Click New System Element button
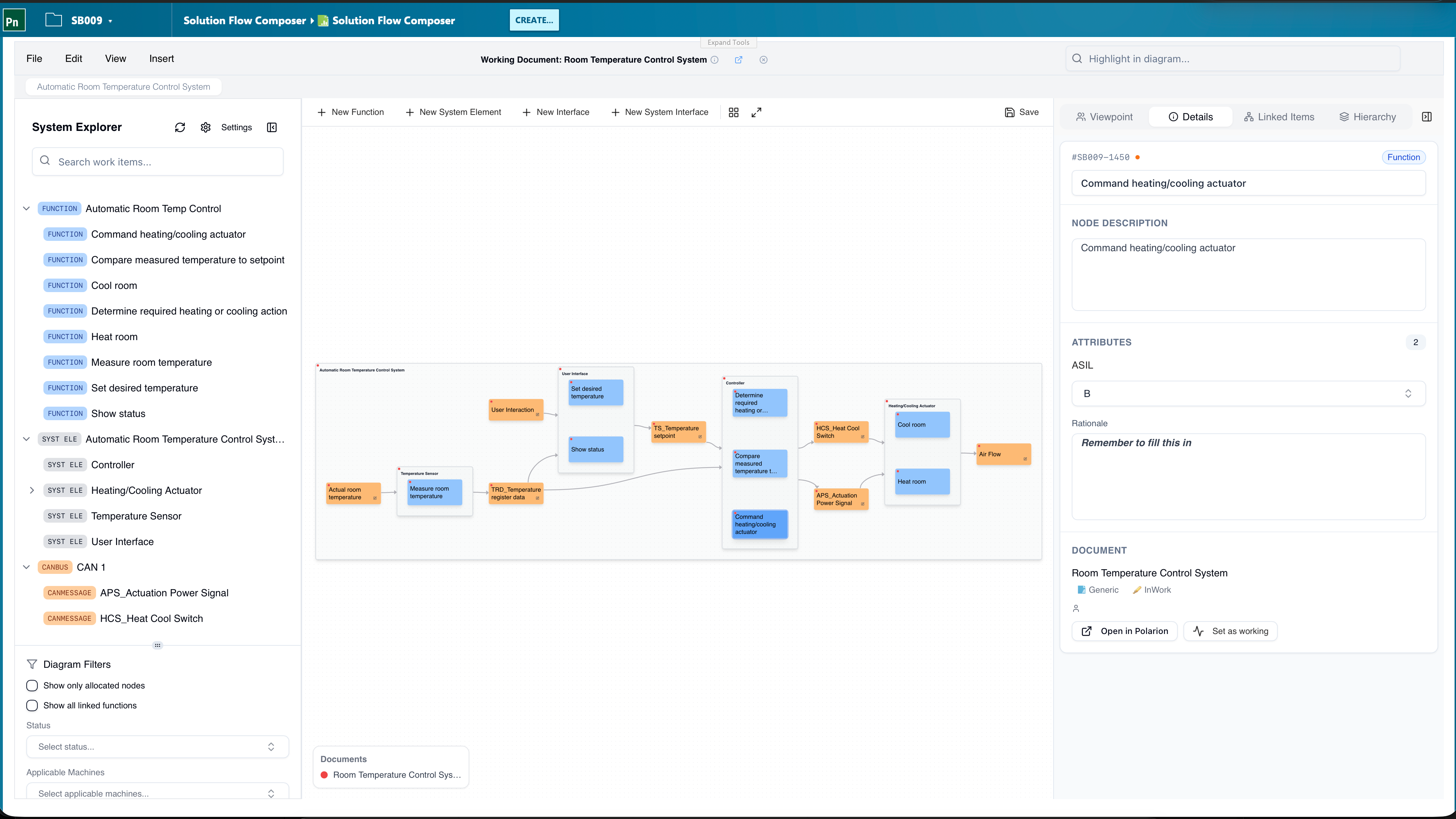The height and width of the screenshot is (819, 1456). tap(453, 112)
